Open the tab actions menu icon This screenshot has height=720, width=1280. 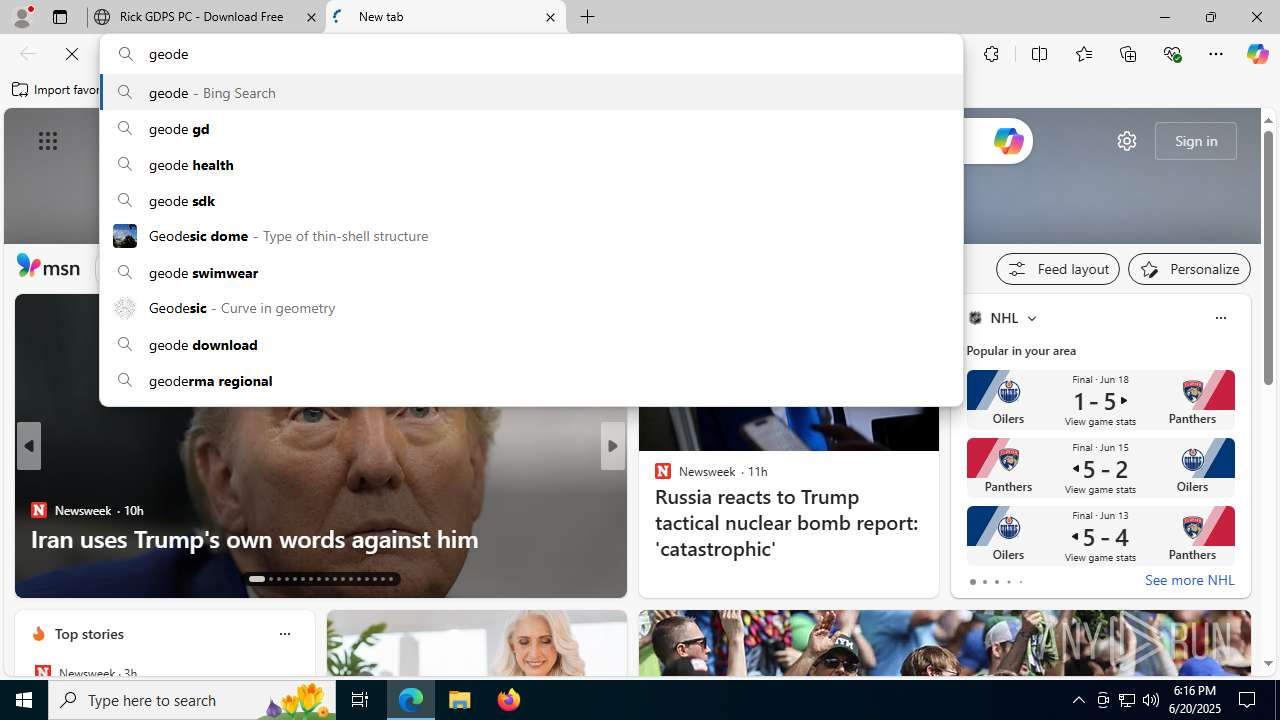pyautogui.click(x=60, y=17)
